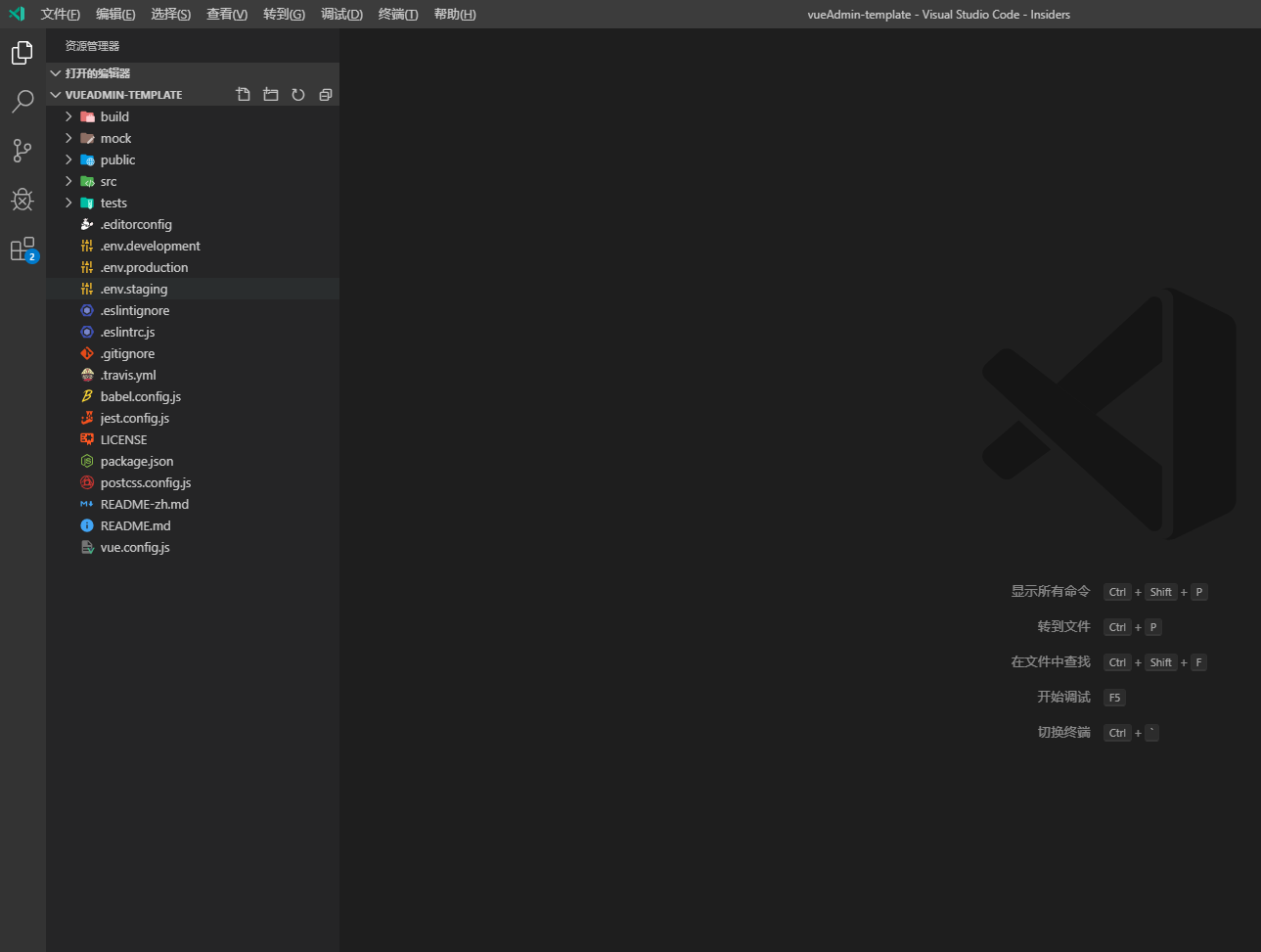This screenshot has height=952, width=1261.
Task: Expand the tests folder chevron
Action: (x=68, y=203)
